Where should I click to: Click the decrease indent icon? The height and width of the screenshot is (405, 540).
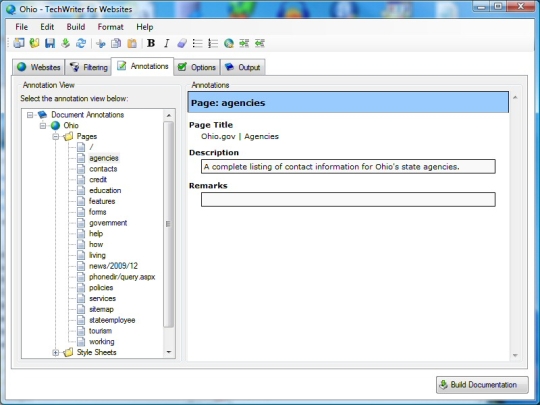[x=260, y=43]
